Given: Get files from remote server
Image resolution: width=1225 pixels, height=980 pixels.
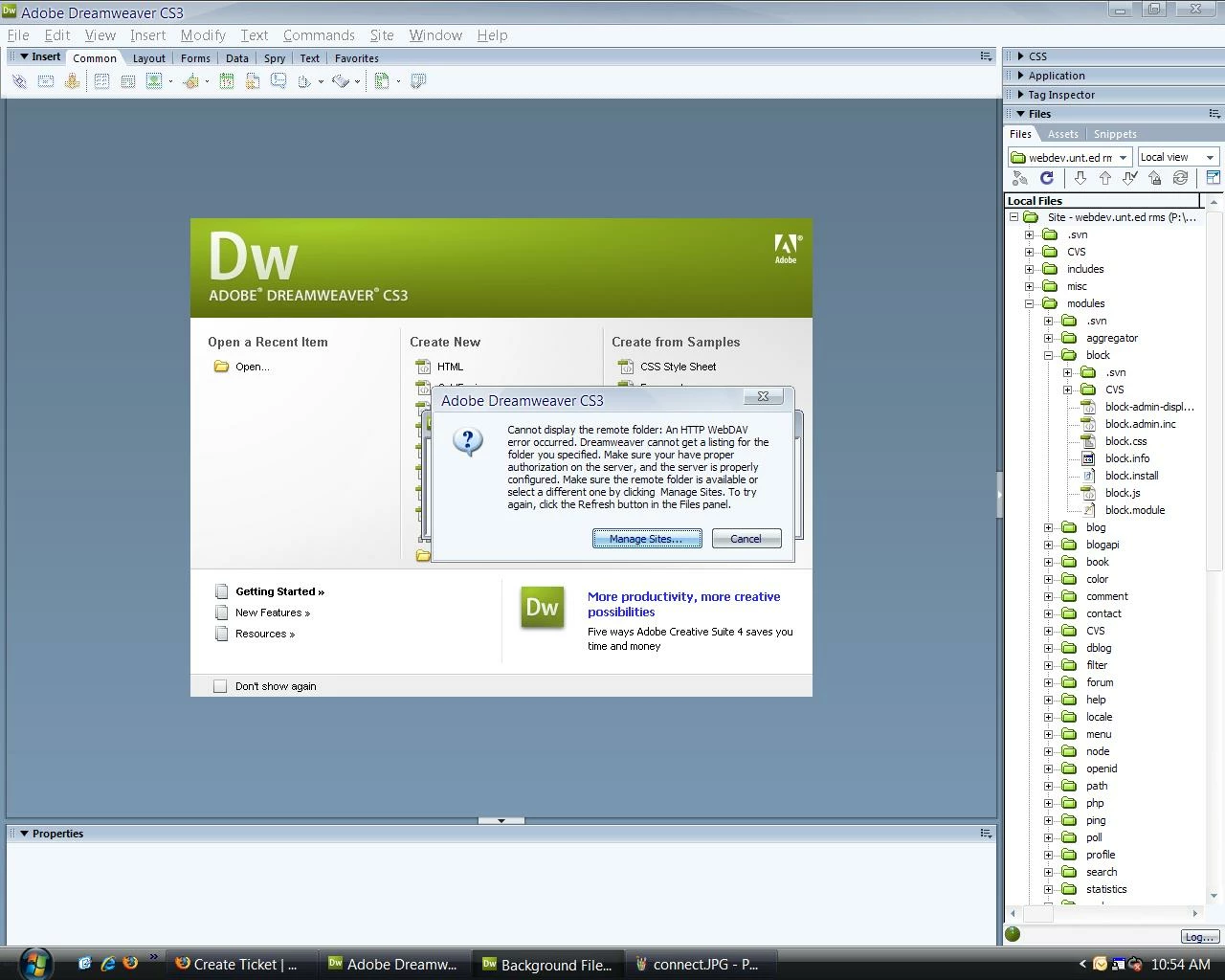Looking at the screenshot, I should pos(1080,178).
